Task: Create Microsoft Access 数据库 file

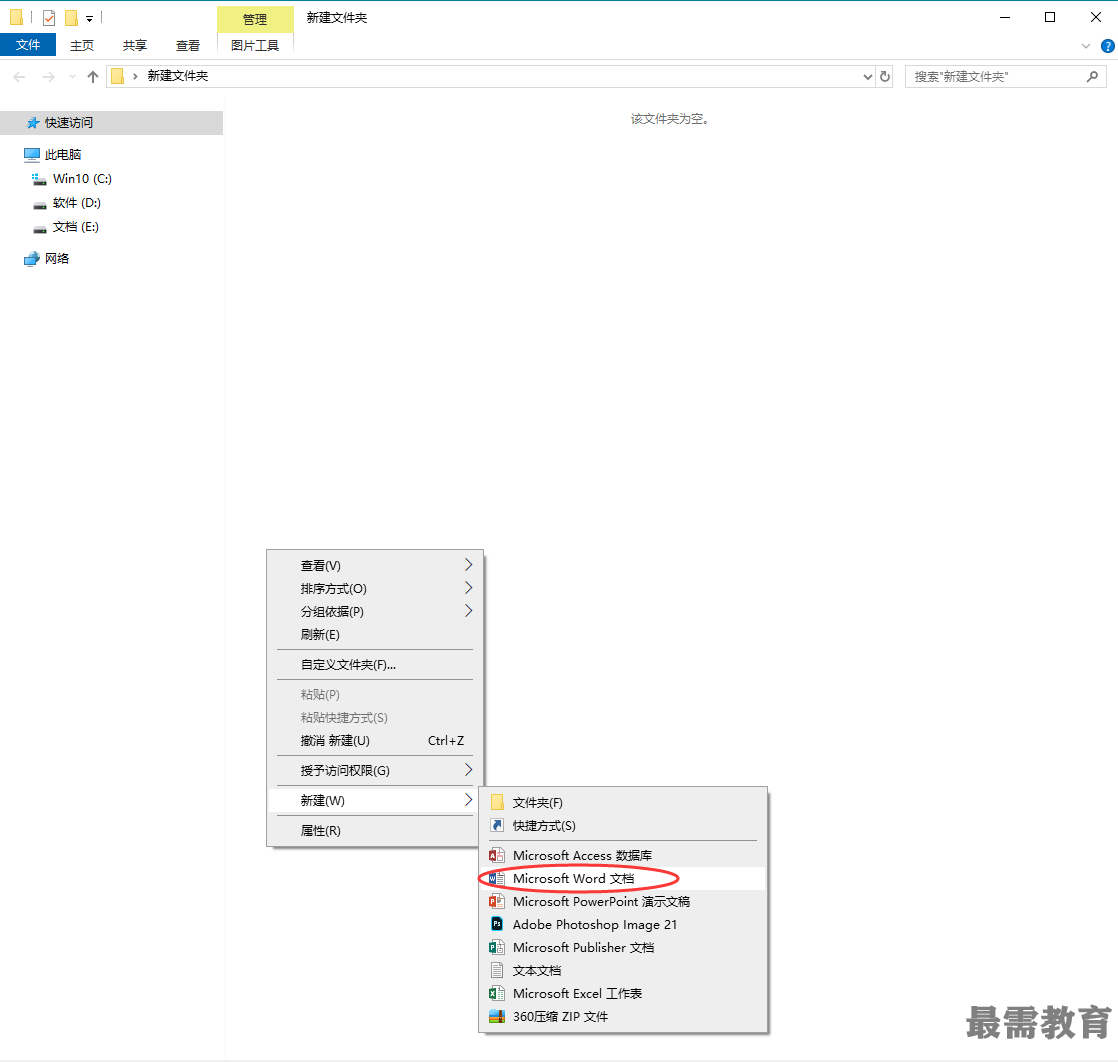Action: (623, 855)
